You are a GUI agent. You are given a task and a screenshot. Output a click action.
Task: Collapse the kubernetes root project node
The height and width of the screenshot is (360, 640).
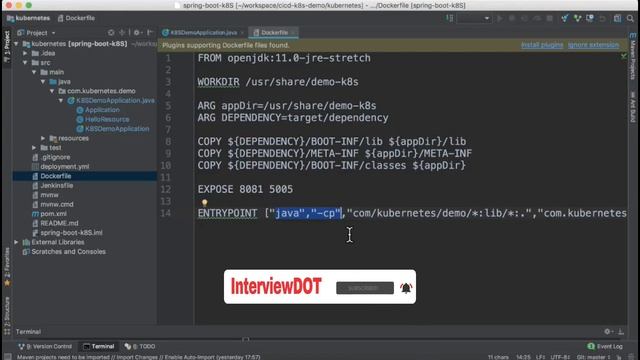(16, 44)
